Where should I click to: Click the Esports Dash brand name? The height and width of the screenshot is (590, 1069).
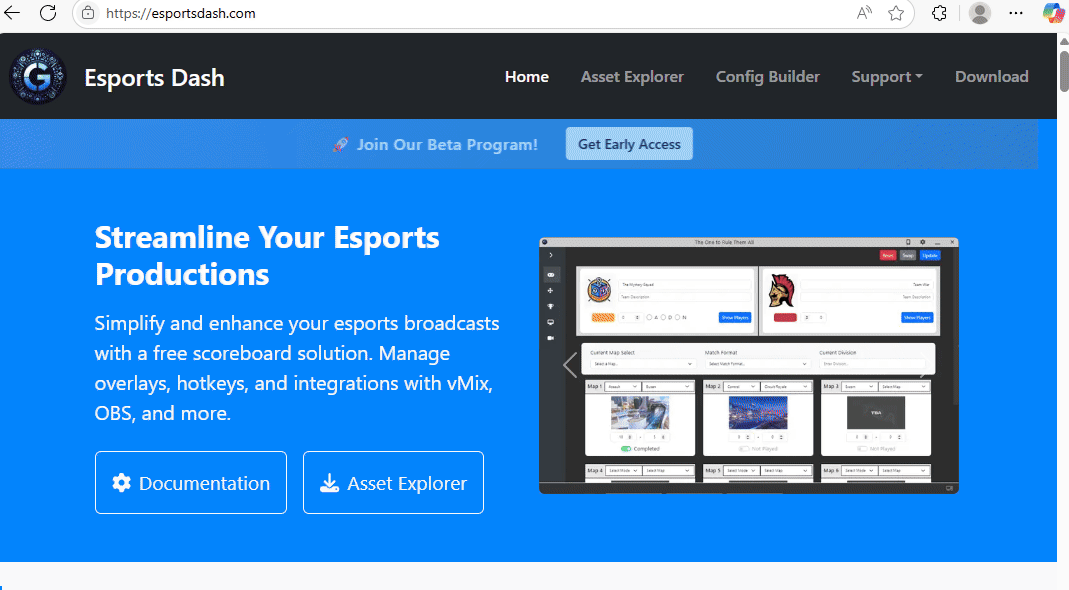point(154,78)
